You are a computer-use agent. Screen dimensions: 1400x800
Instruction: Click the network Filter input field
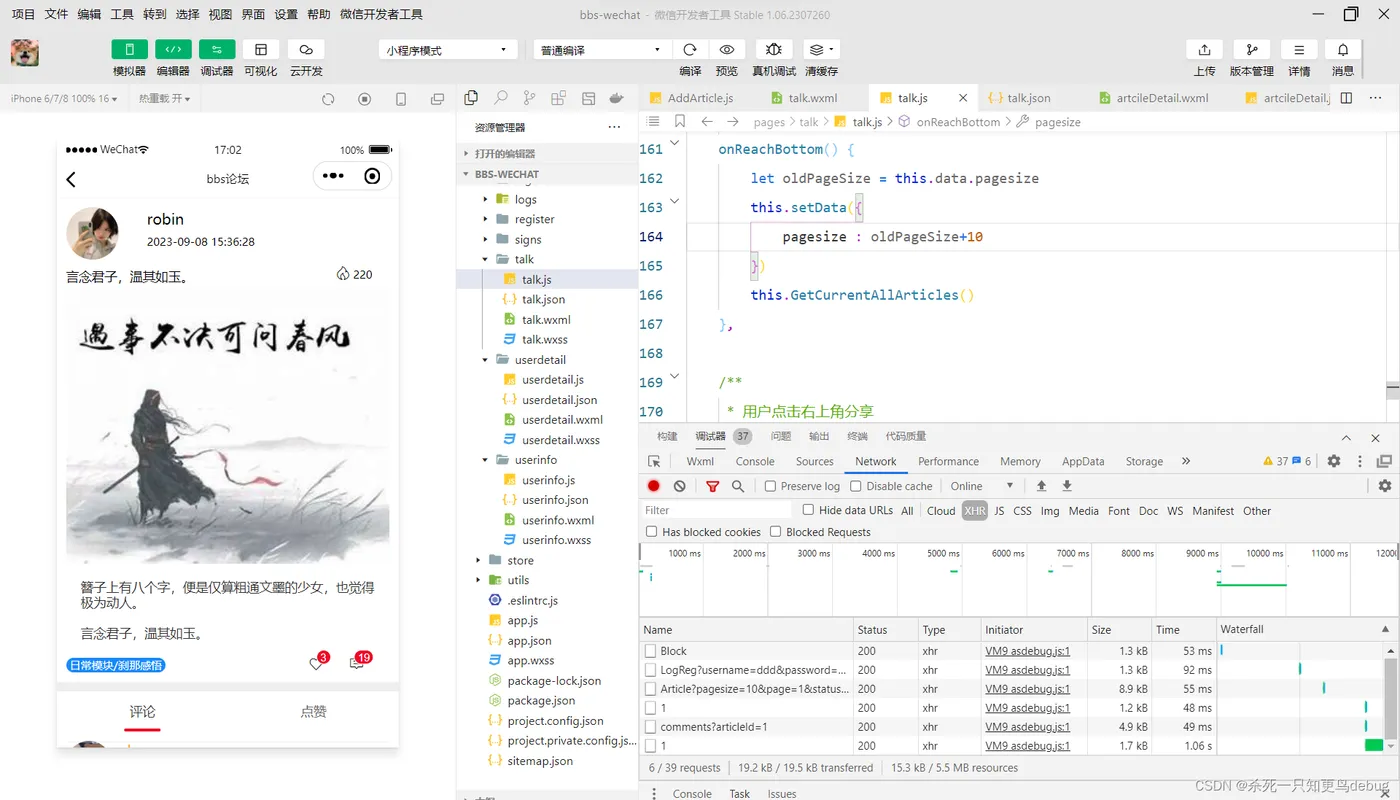tap(715, 510)
